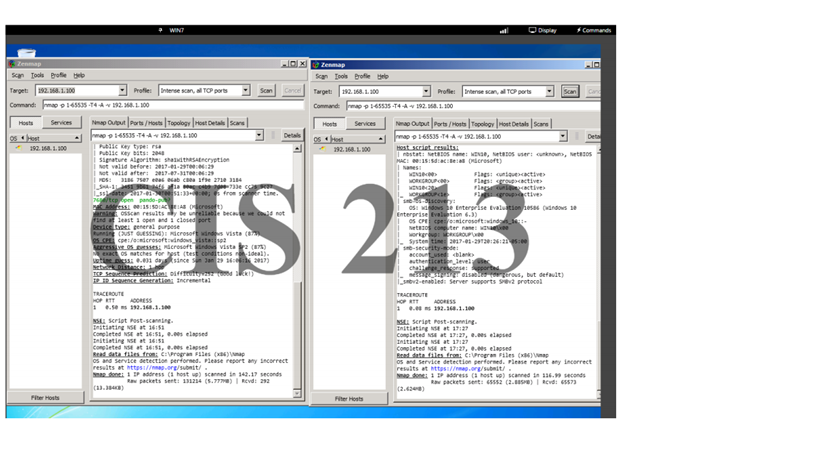Click Hosts button in left Zenmap window

(26, 123)
